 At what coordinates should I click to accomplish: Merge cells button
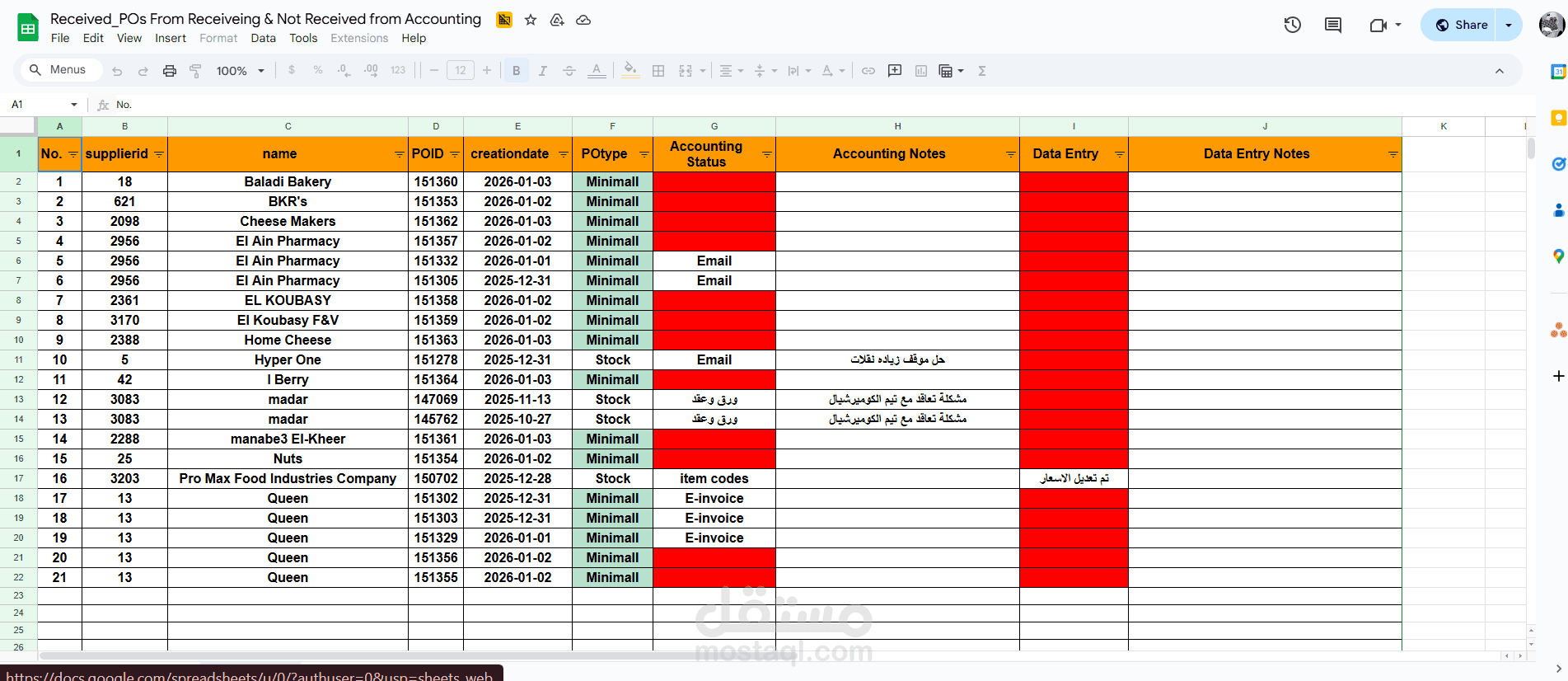click(686, 71)
